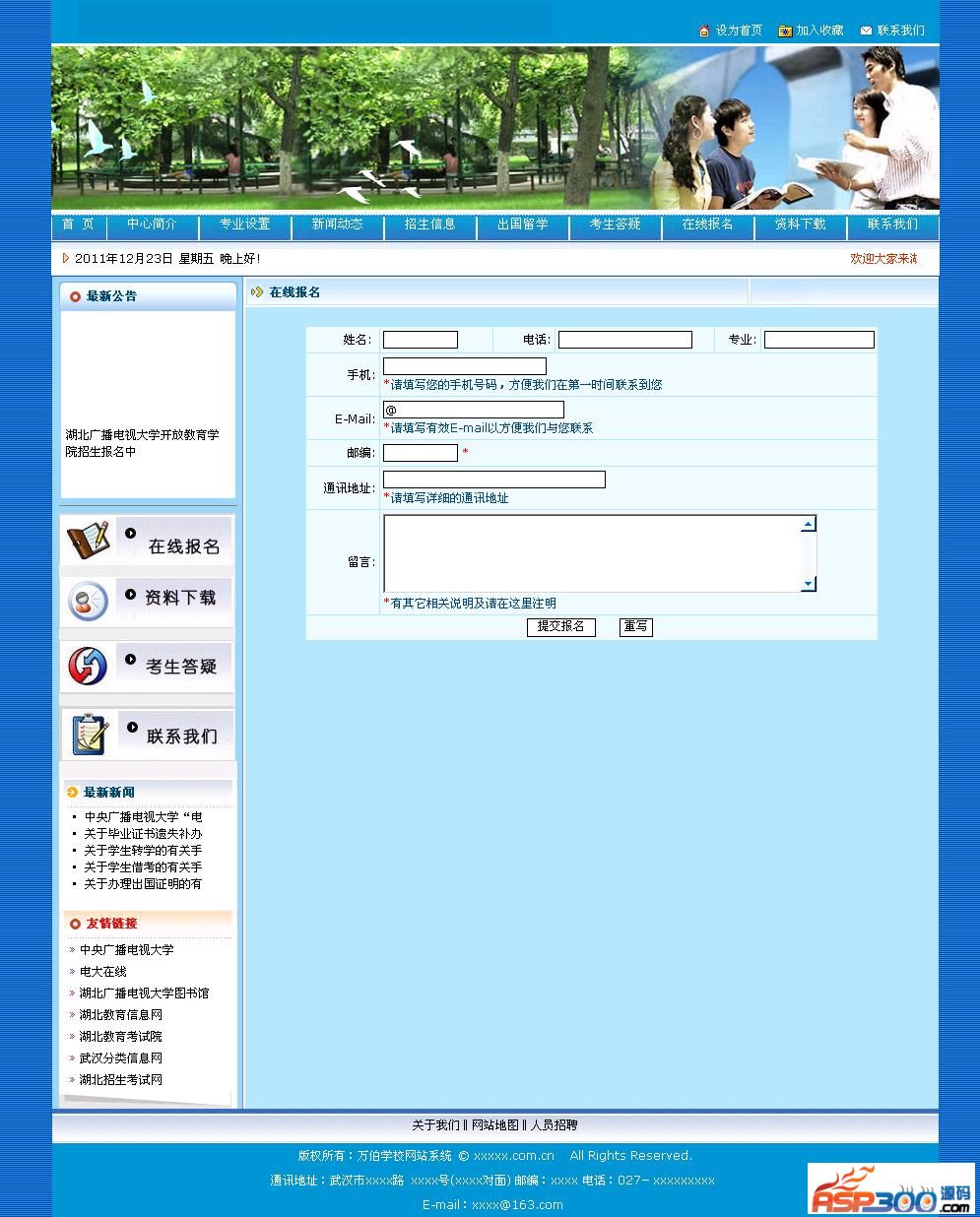
Task: Open 网站地图 footer link
Action: click(x=495, y=1125)
